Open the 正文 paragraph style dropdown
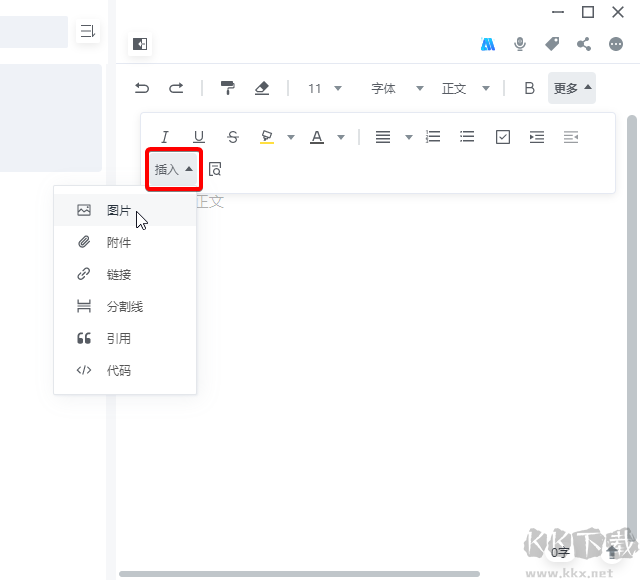 (465, 88)
